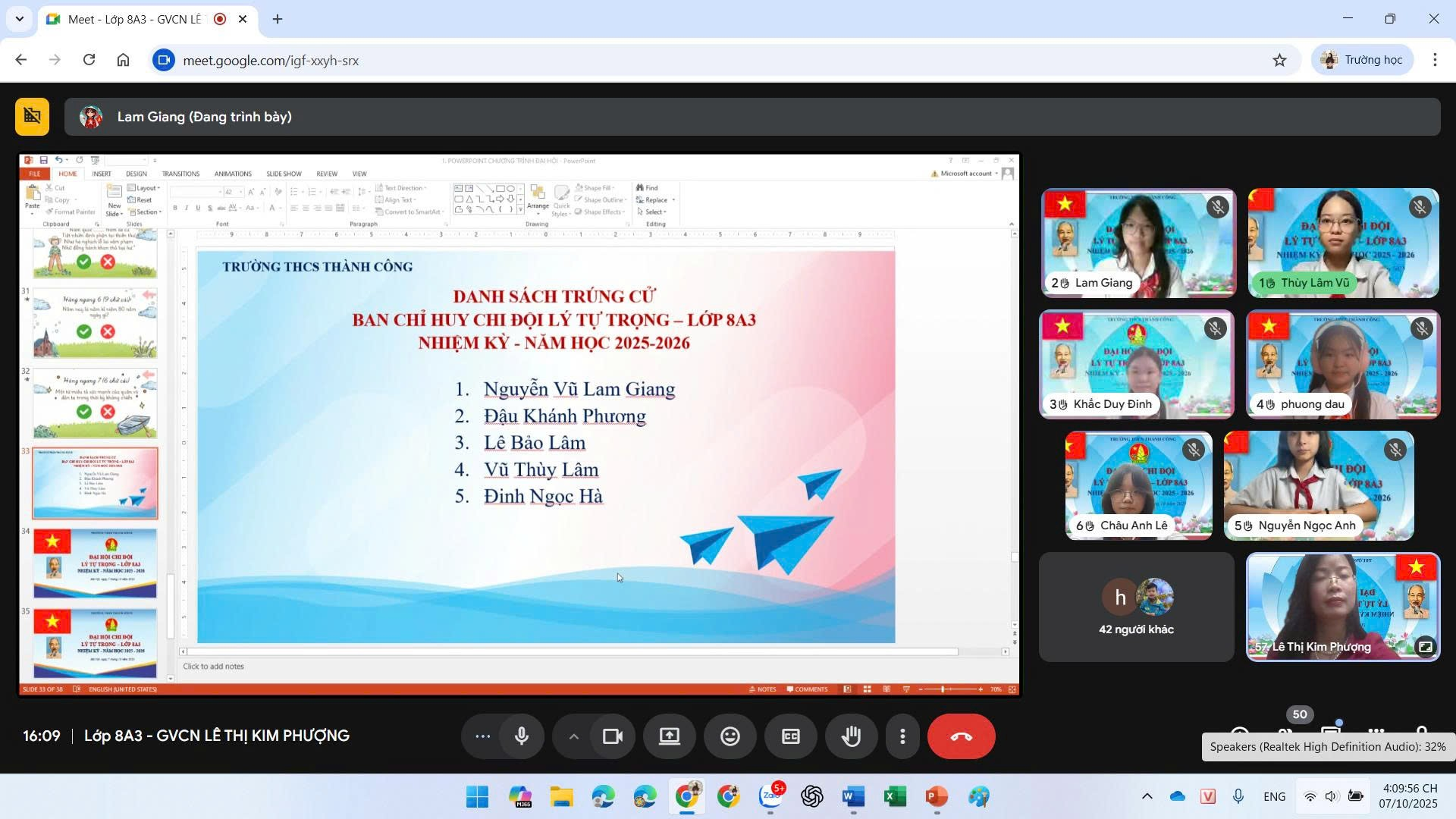1456x819 pixels.
Task: Switch to the ANIMATIONS ribbon tab
Action: 233,174
